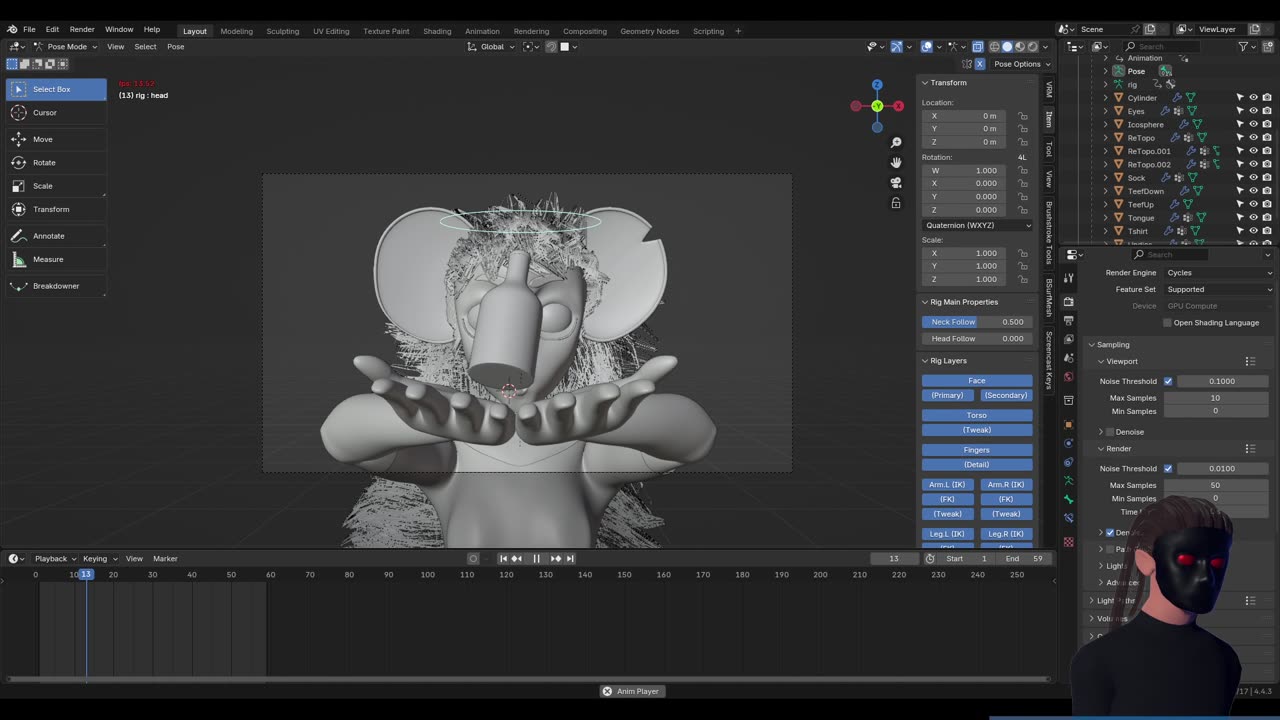Click the Anim Player button in status bar
The height and width of the screenshot is (720, 1280).
631,691
